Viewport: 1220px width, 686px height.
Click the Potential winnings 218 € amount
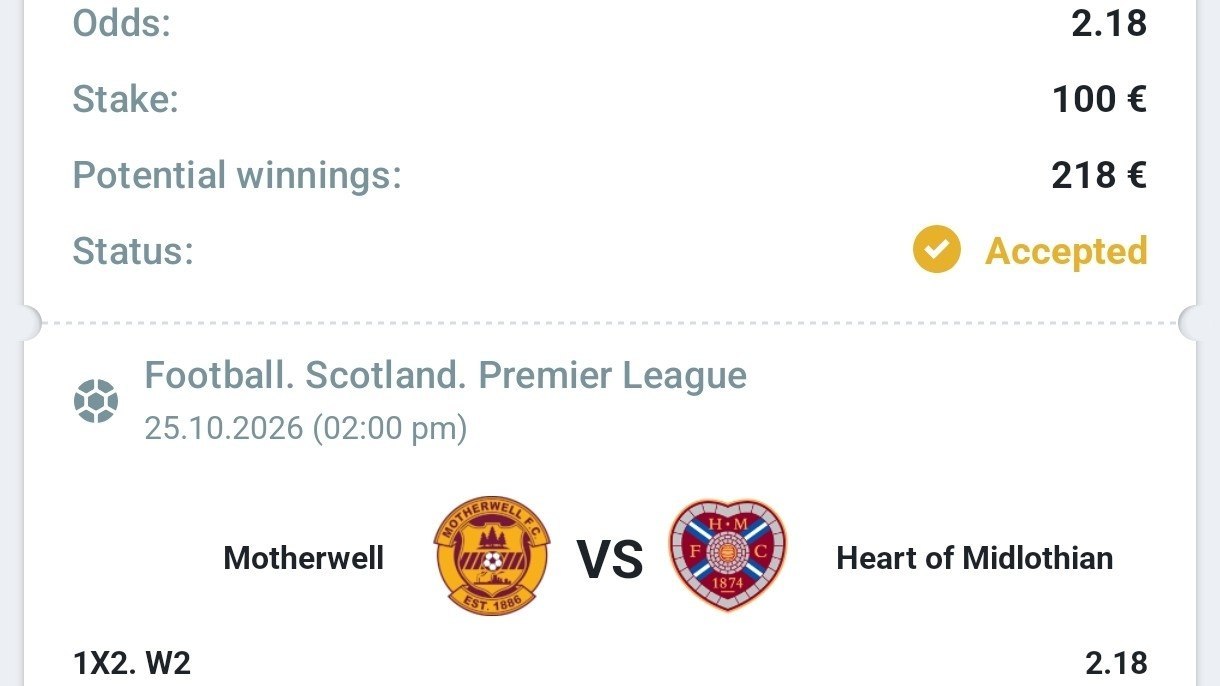pos(1099,175)
